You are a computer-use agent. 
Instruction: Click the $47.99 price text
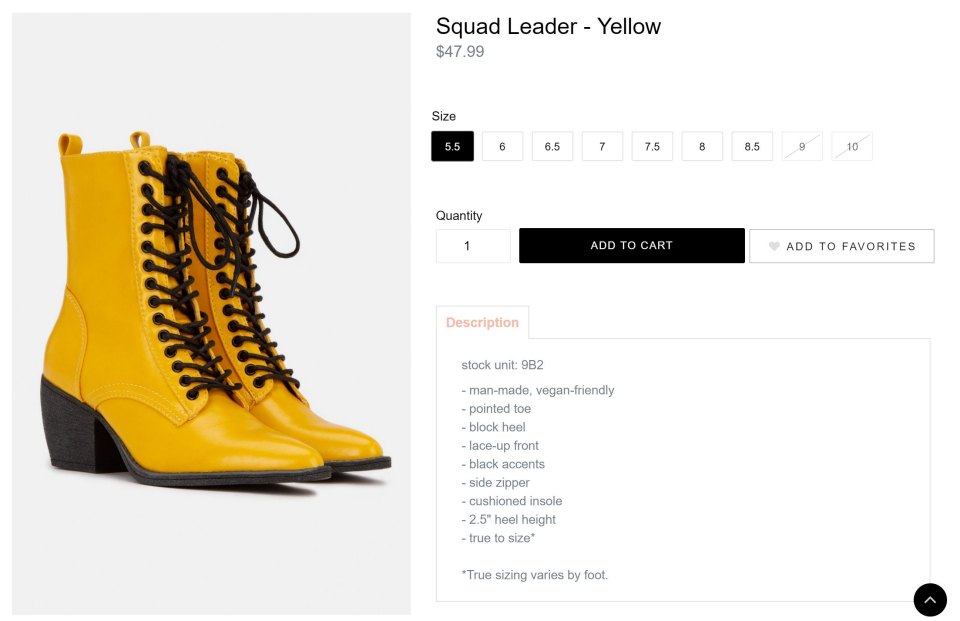coord(460,52)
